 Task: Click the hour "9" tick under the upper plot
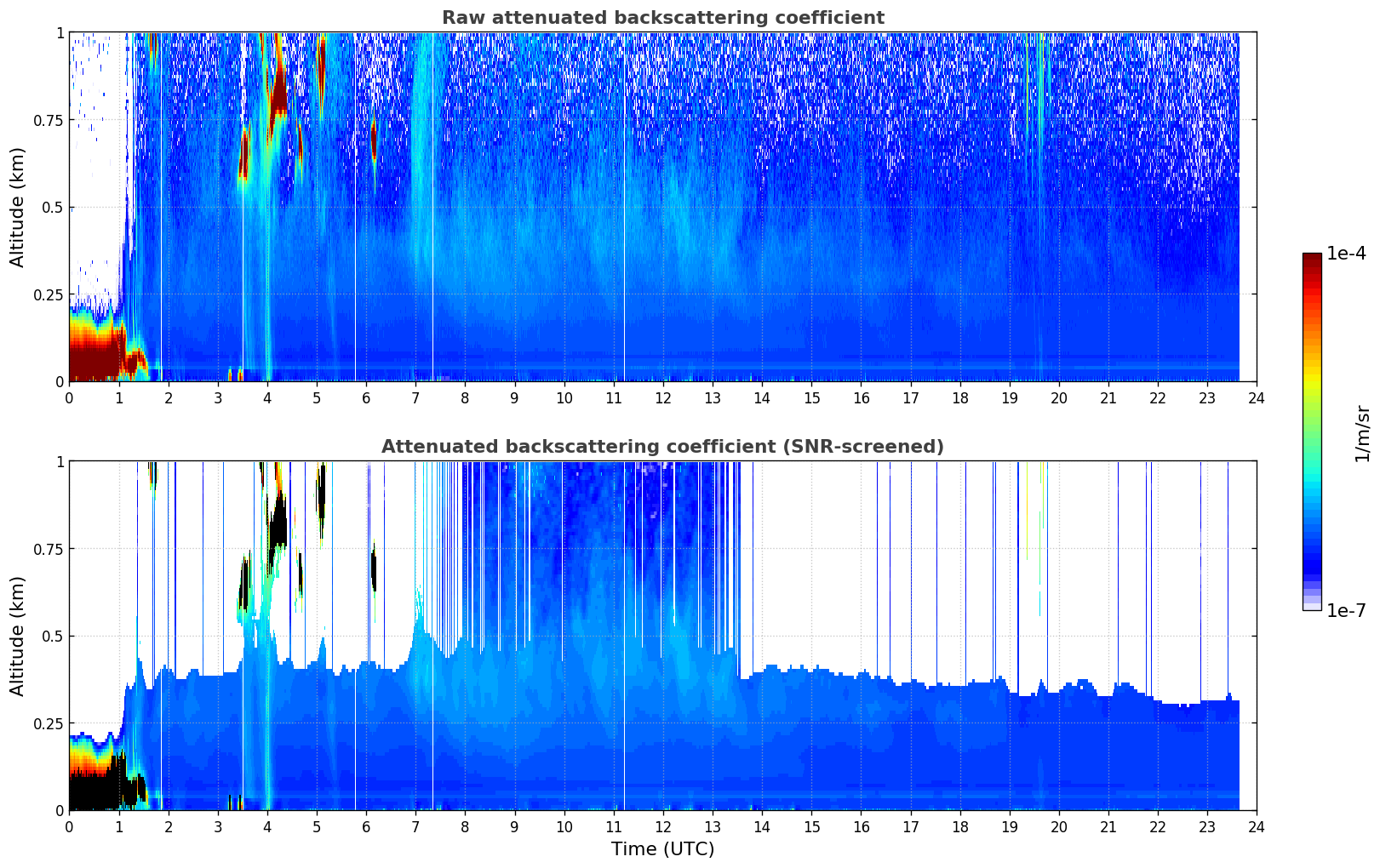514,397
